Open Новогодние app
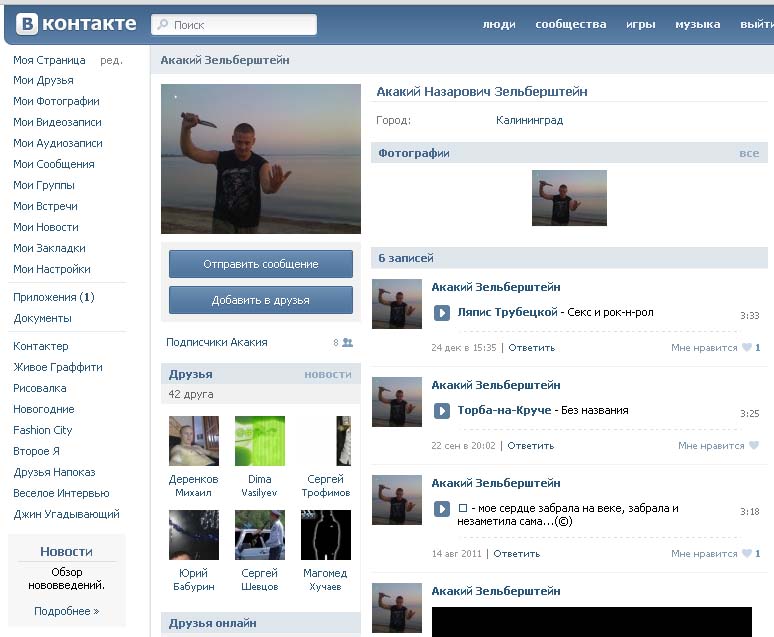 click(44, 409)
